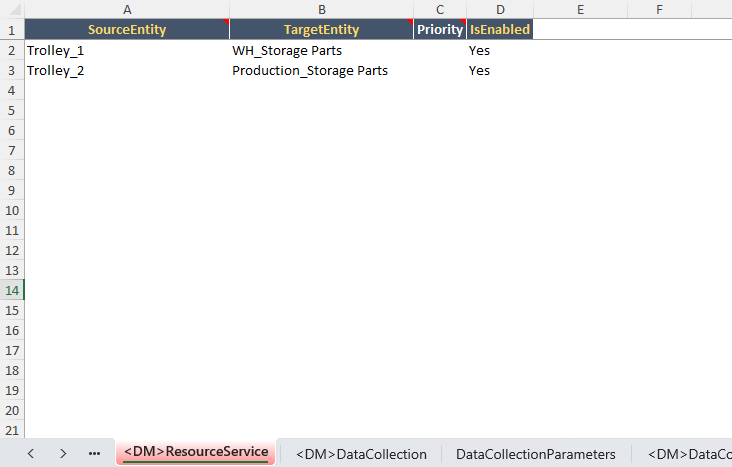Viewport: 732px width, 467px height.
Task: Select the SourceEntity header cell
Action: click(127, 30)
